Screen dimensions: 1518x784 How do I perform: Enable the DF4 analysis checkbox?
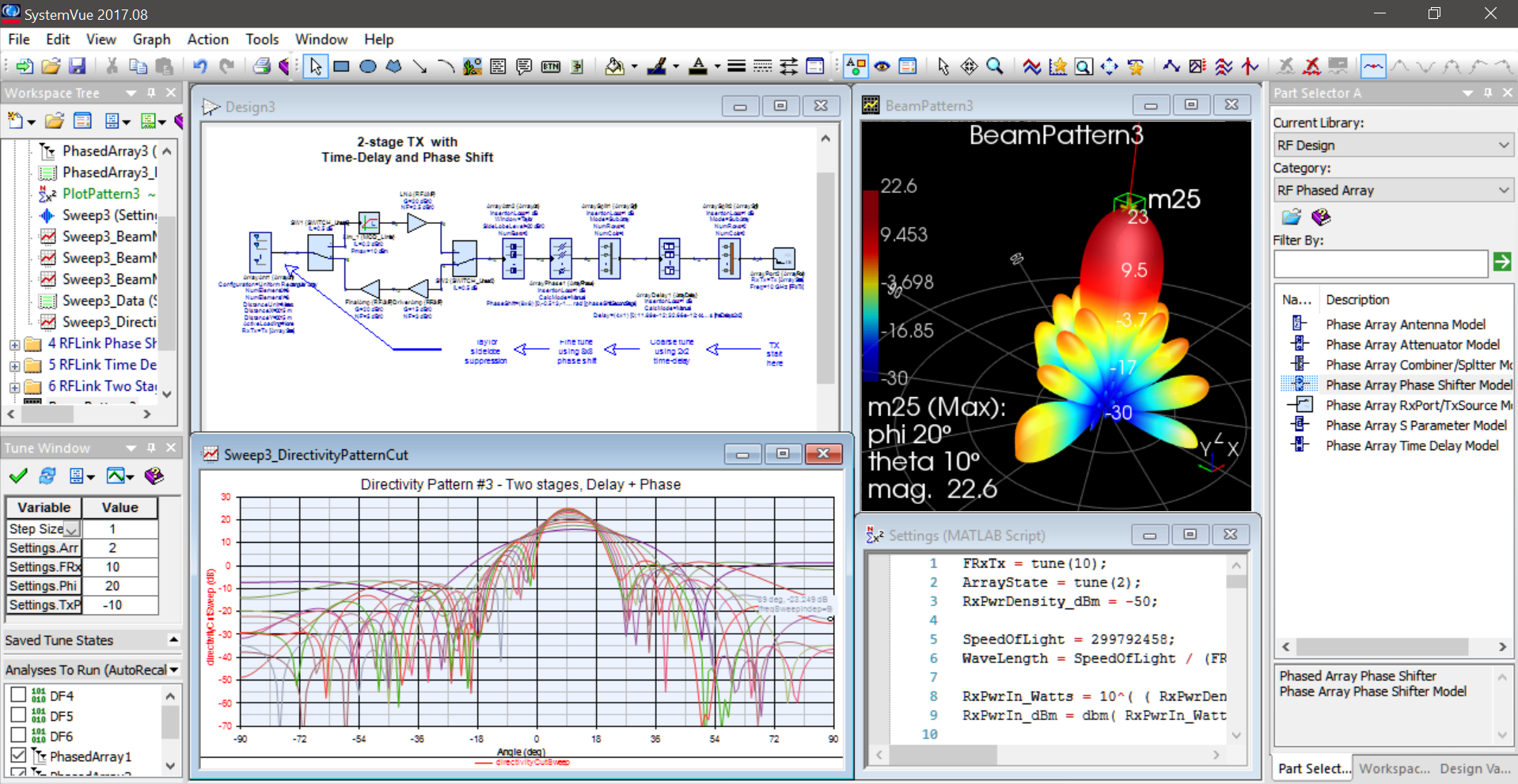click(x=18, y=695)
